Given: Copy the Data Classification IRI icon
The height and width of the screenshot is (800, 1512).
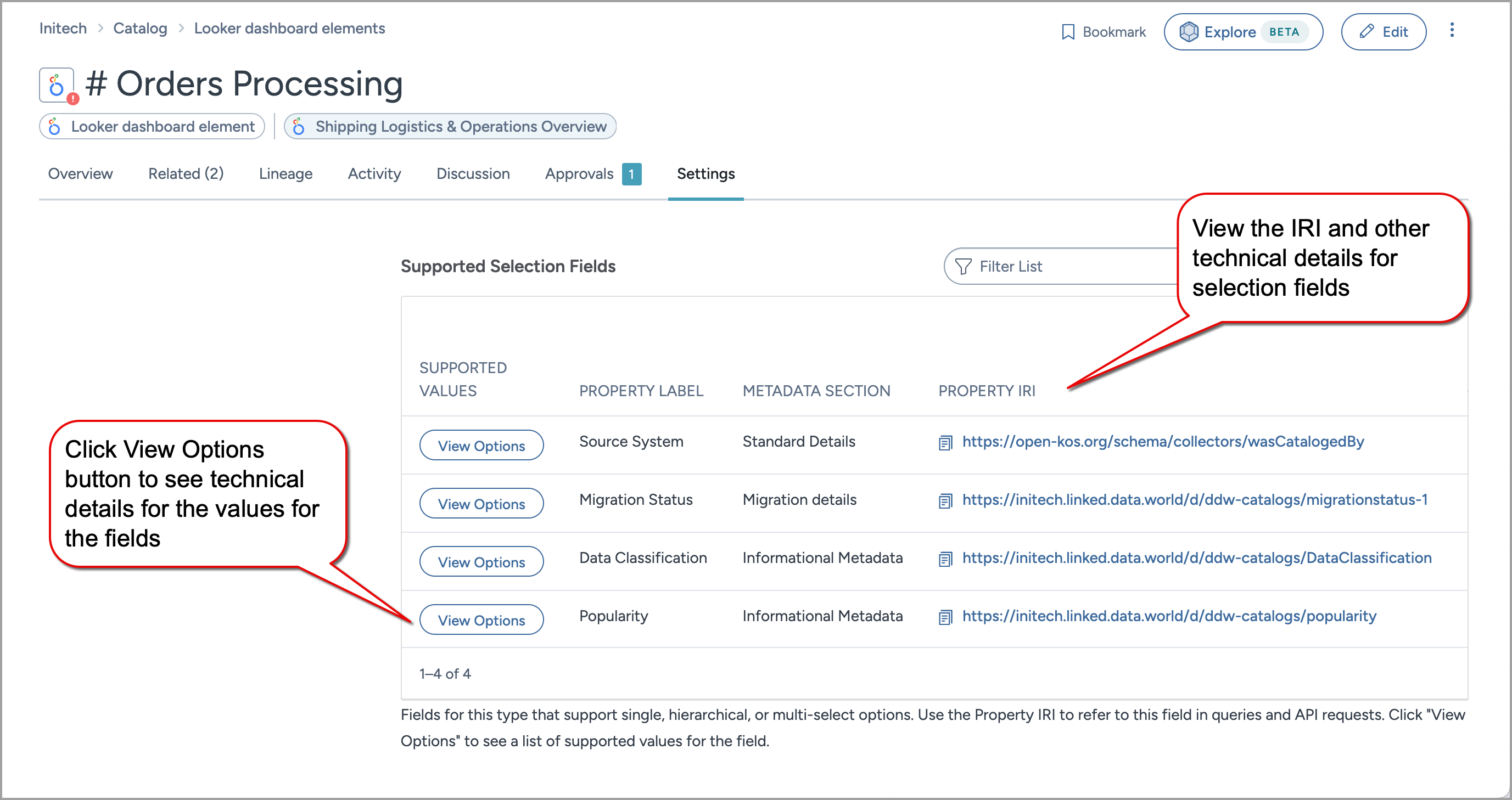Looking at the screenshot, I should pyautogui.click(x=945, y=559).
